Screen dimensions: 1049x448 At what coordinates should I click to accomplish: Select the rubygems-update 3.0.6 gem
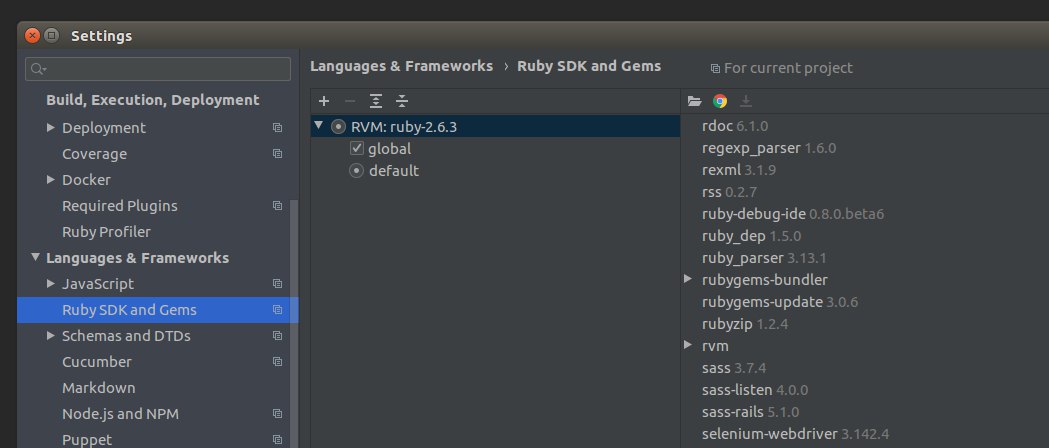point(779,302)
